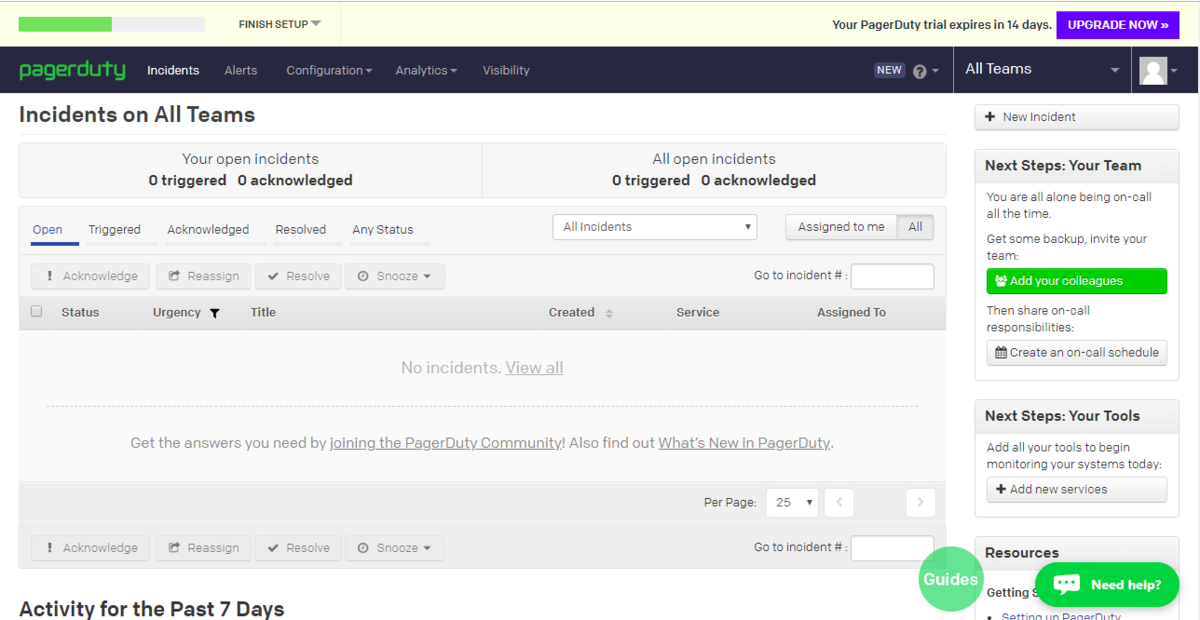Open the user avatar menu

pyautogui.click(x=1159, y=70)
